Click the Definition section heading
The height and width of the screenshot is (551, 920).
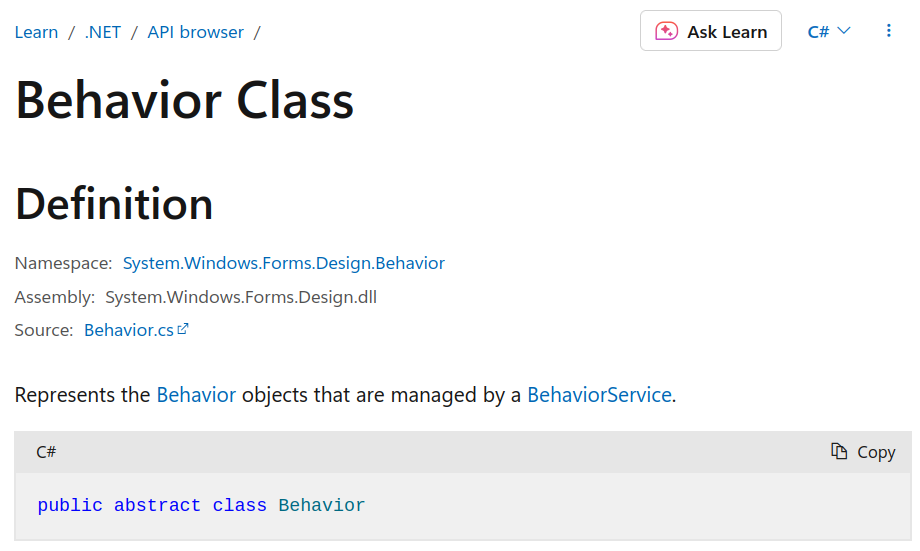point(114,204)
